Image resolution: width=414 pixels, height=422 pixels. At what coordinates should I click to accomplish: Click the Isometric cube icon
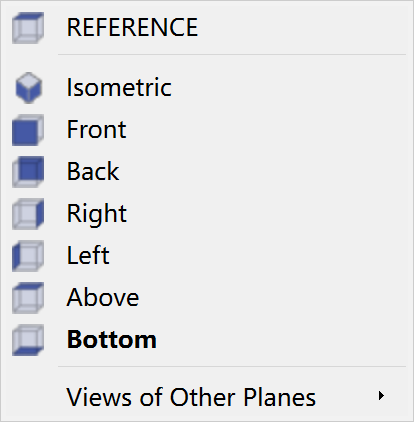pyautogui.click(x=29, y=87)
